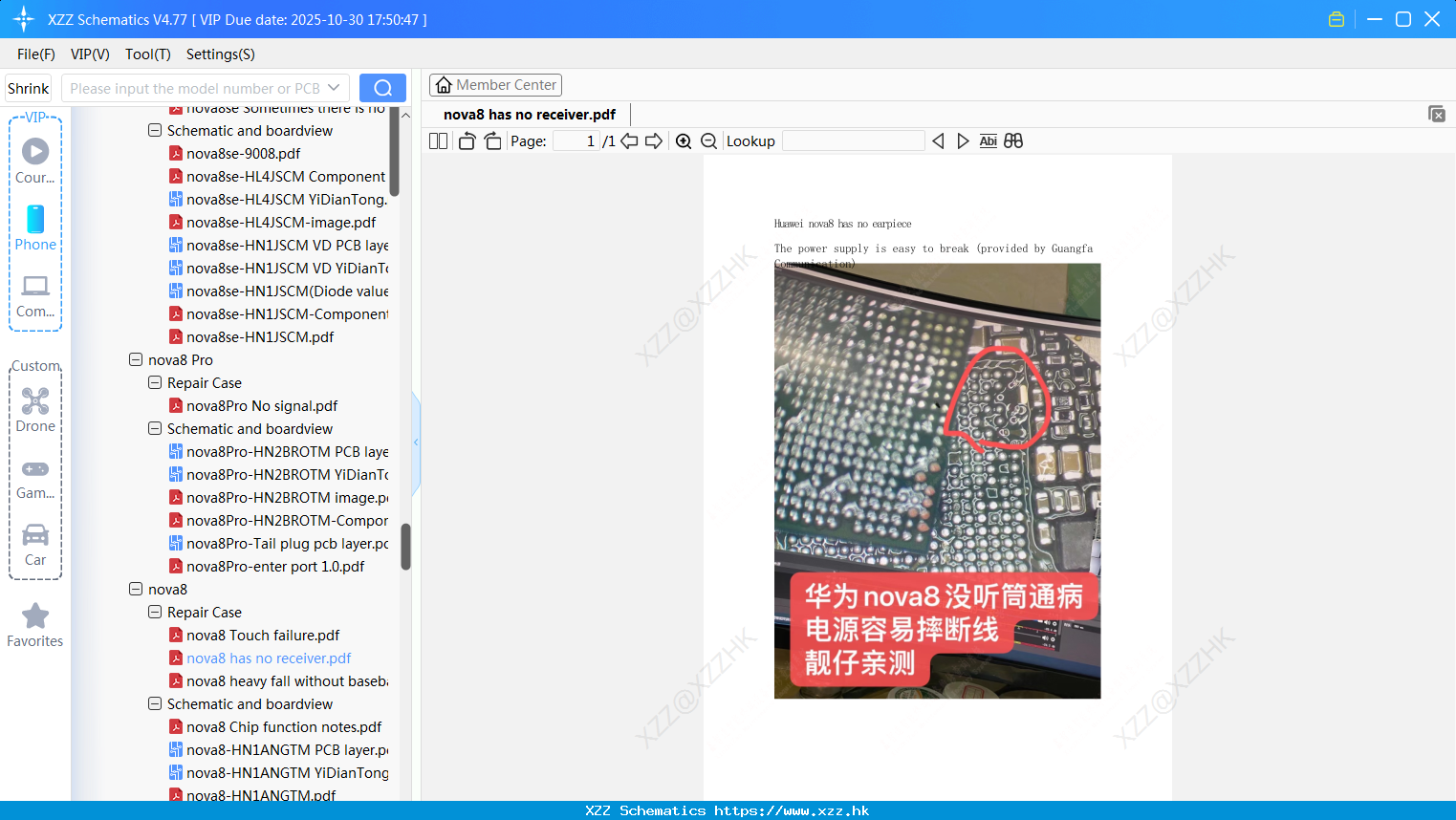Image resolution: width=1456 pixels, height=820 pixels.
Task: Open nova8se-HL4JSCM Component file
Action: point(286,177)
